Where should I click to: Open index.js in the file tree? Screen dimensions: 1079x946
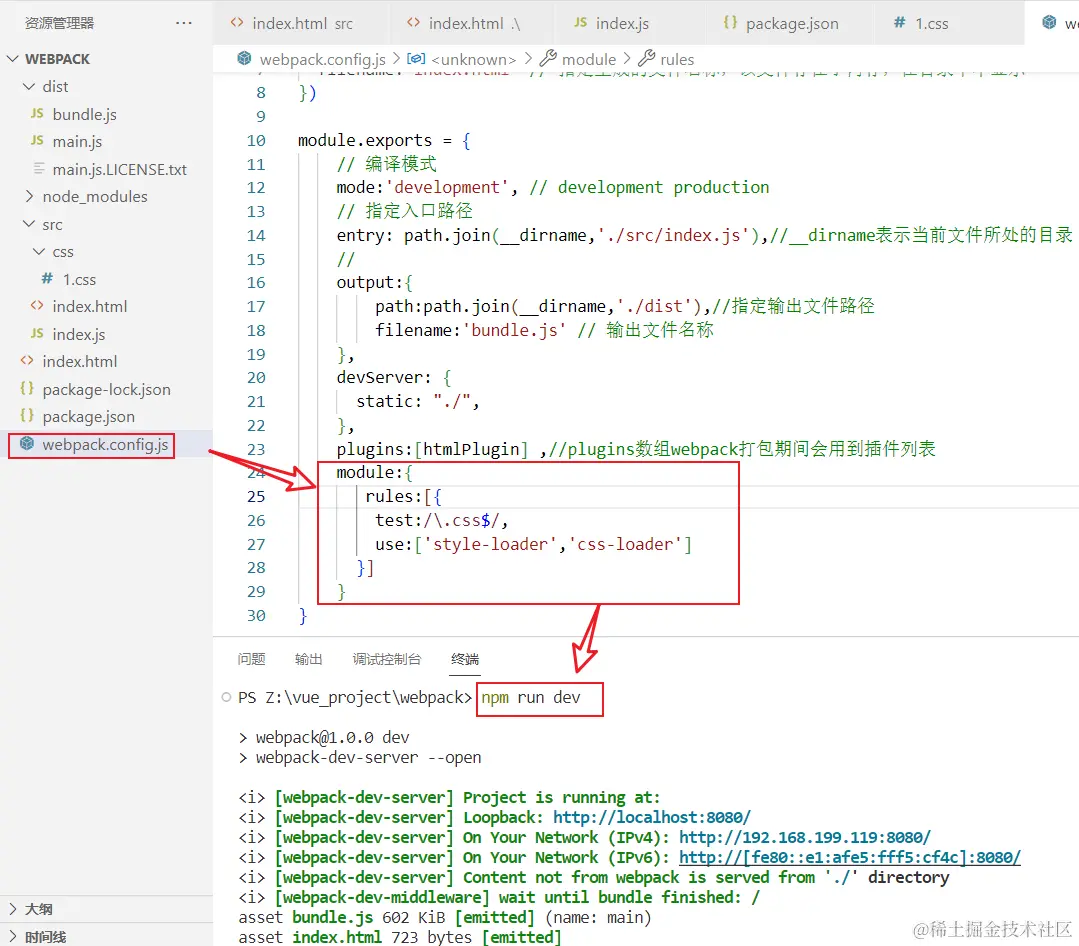pyautogui.click(x=78, y=334)
